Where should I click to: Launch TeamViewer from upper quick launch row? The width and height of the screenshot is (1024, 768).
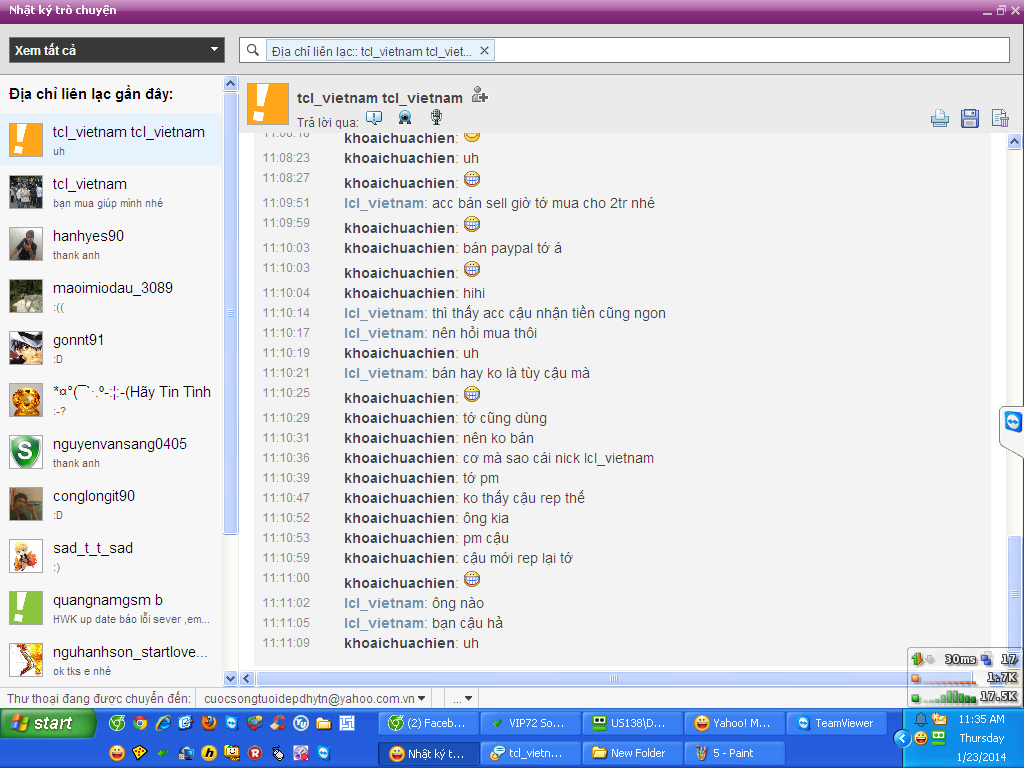(232, 723)
